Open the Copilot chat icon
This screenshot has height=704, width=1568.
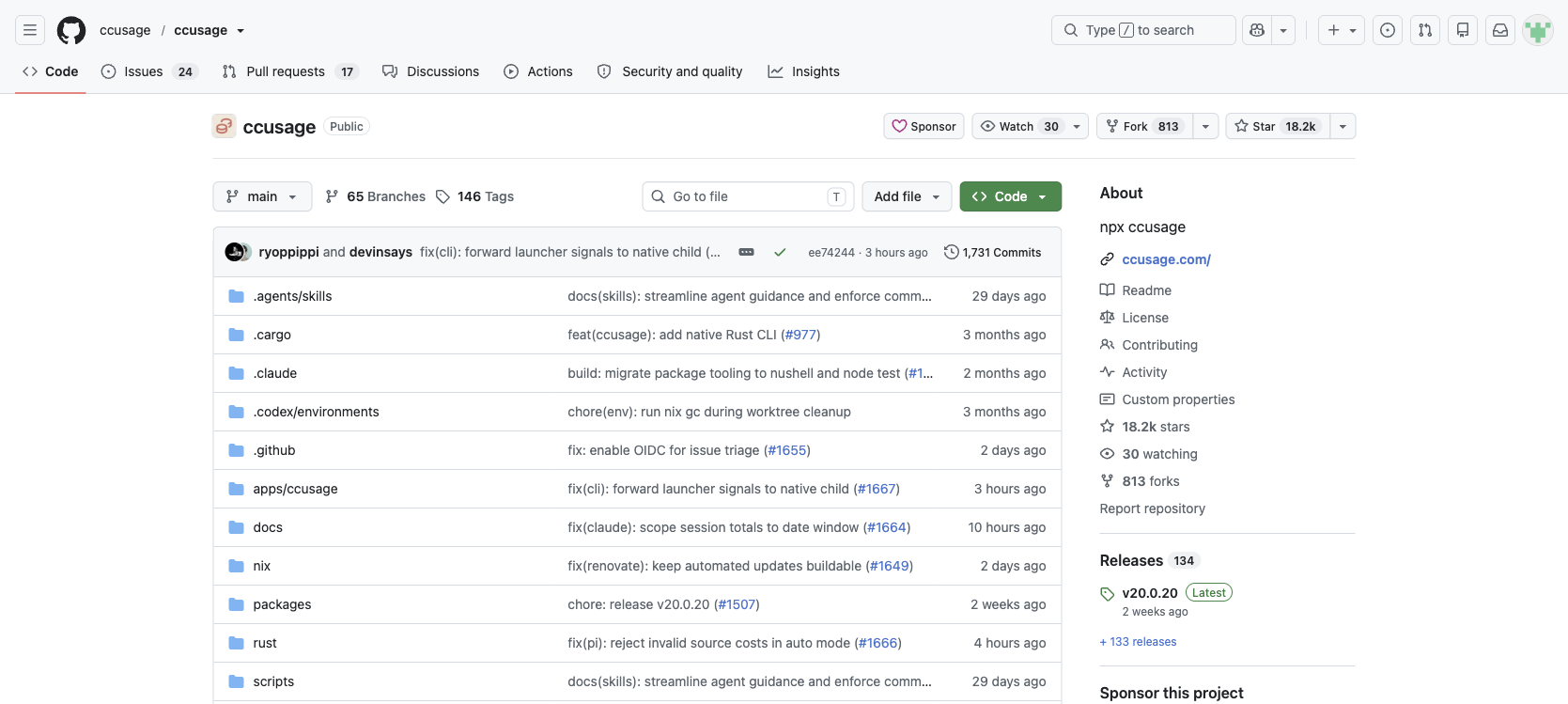coord(1257,30)
